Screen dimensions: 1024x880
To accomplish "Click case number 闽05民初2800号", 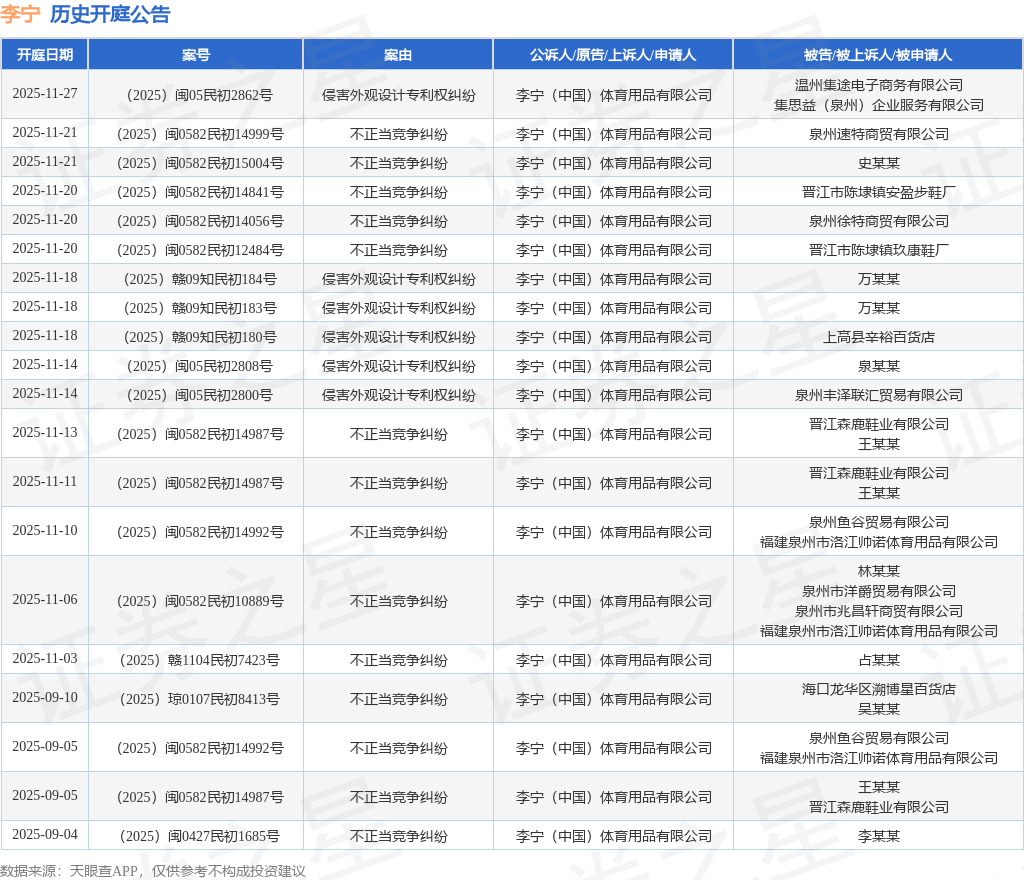I will pyautogui.click(x=199, y=396).
